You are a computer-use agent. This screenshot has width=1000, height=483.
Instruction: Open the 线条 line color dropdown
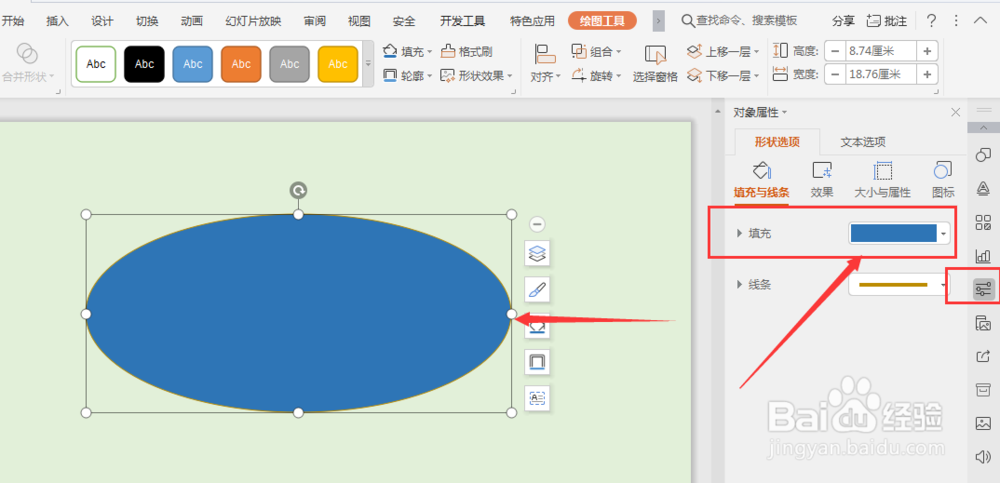(x=899, y=285)
